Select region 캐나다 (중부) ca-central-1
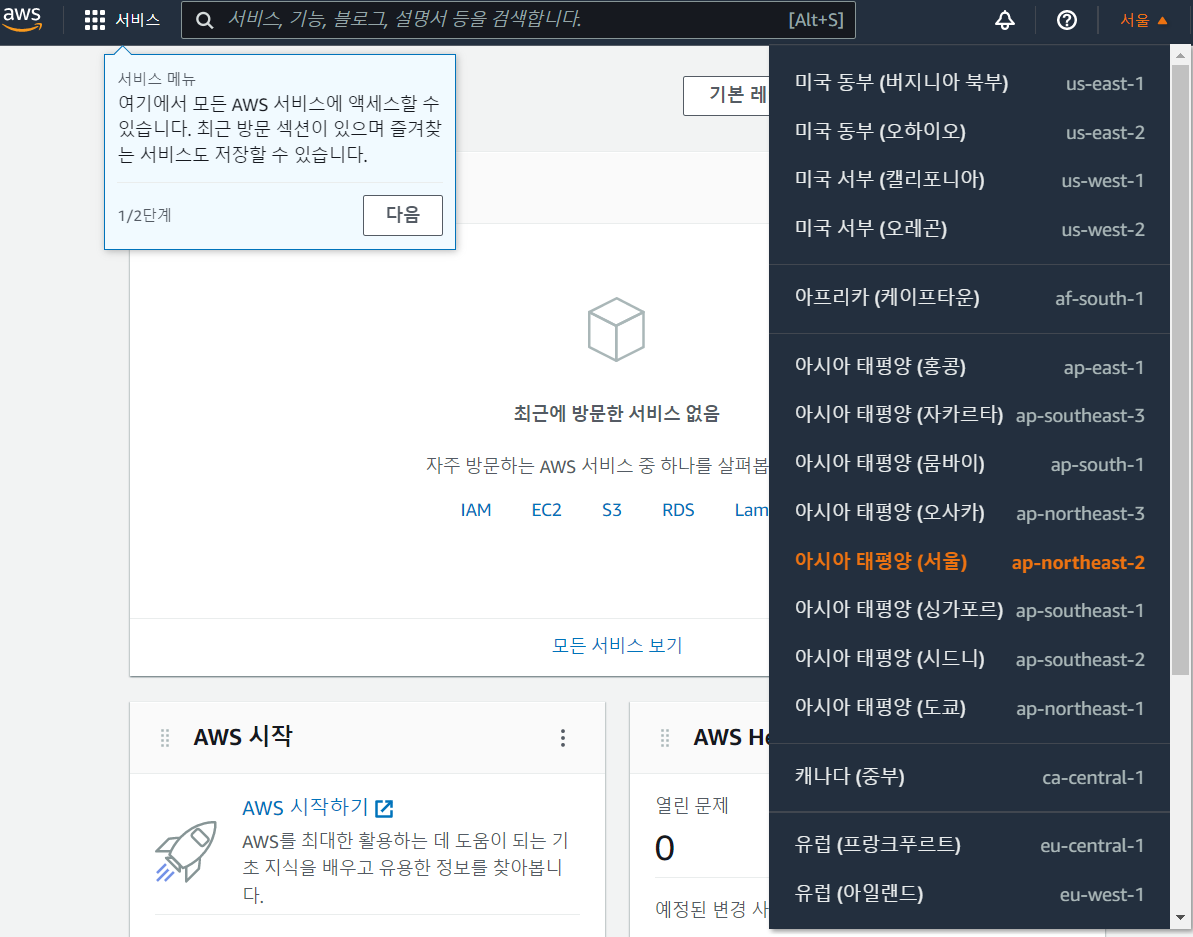 pyautogui.click(x=969, y=777)
